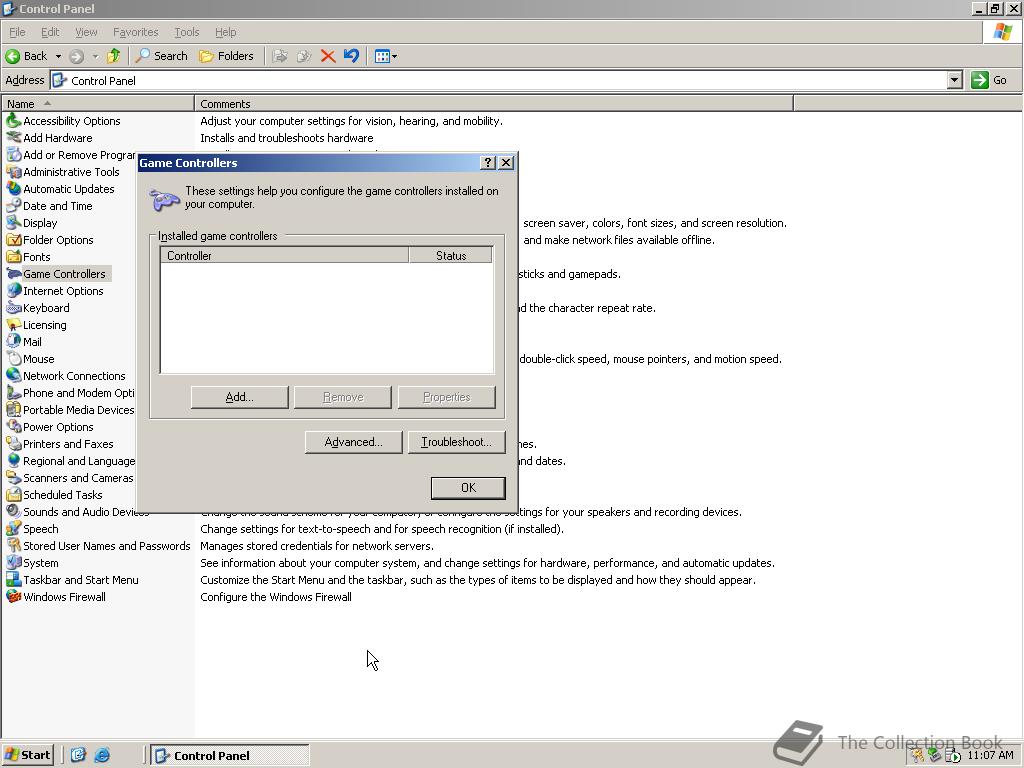Select the Date and Time icon
The height and width of the screenshot is (768, 1024).
[13, 206]
